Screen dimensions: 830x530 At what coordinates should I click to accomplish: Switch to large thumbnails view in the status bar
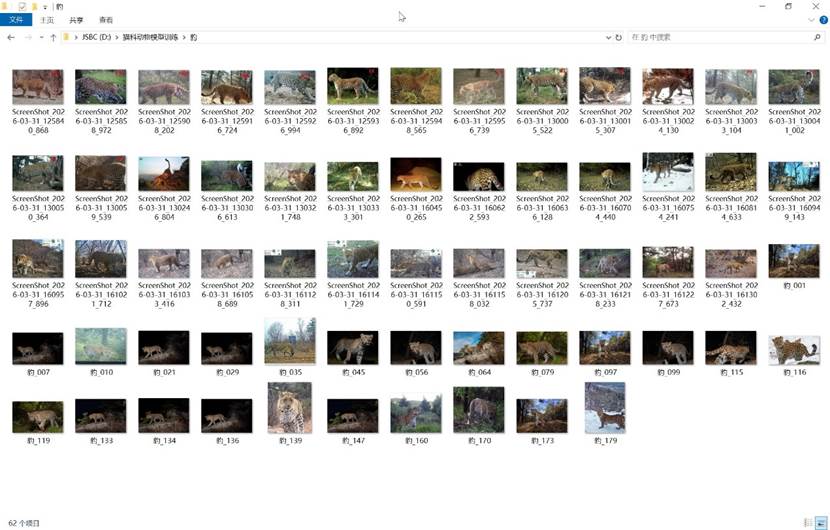821,522
